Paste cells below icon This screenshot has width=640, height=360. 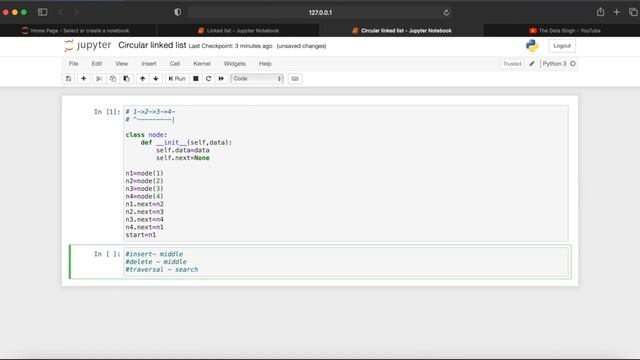coord(127,78)
